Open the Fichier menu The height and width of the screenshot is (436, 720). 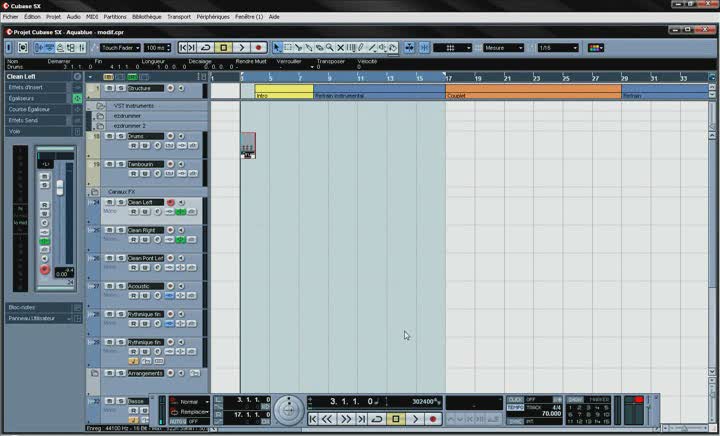click(11, 17)
